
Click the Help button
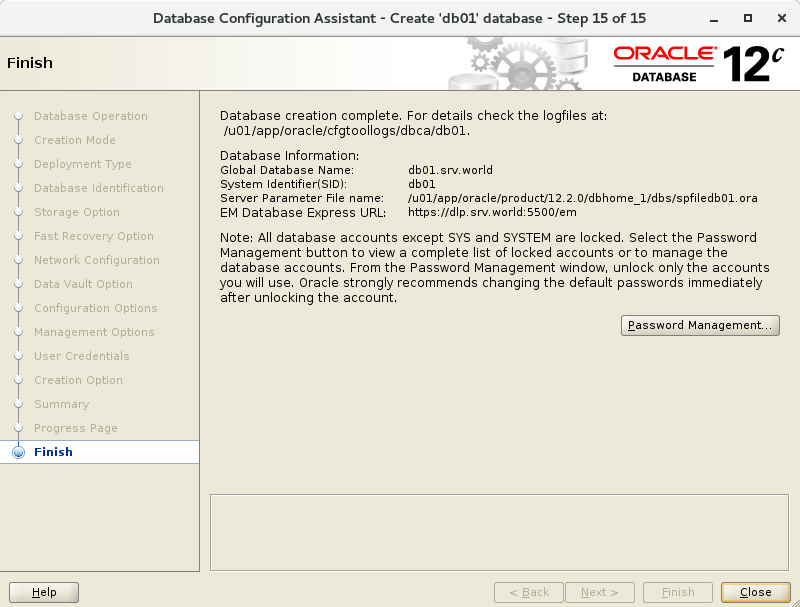point(44,592)
